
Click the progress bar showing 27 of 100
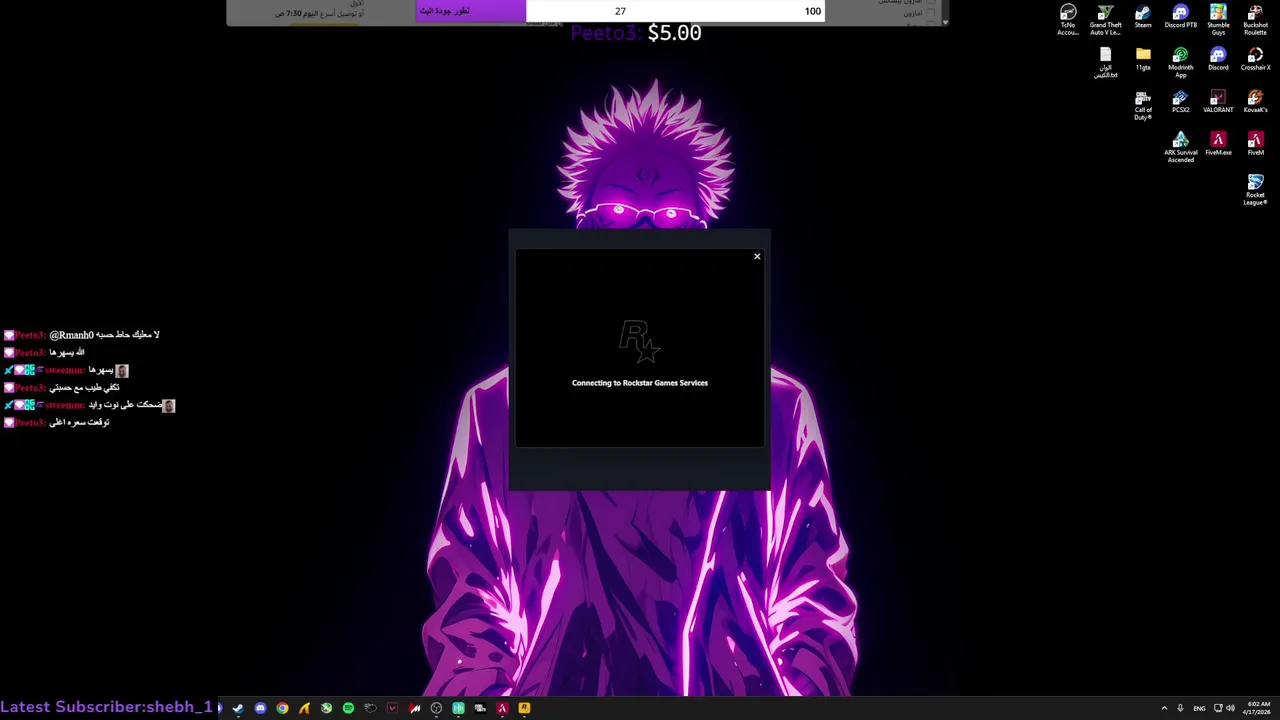pos(620,11)
